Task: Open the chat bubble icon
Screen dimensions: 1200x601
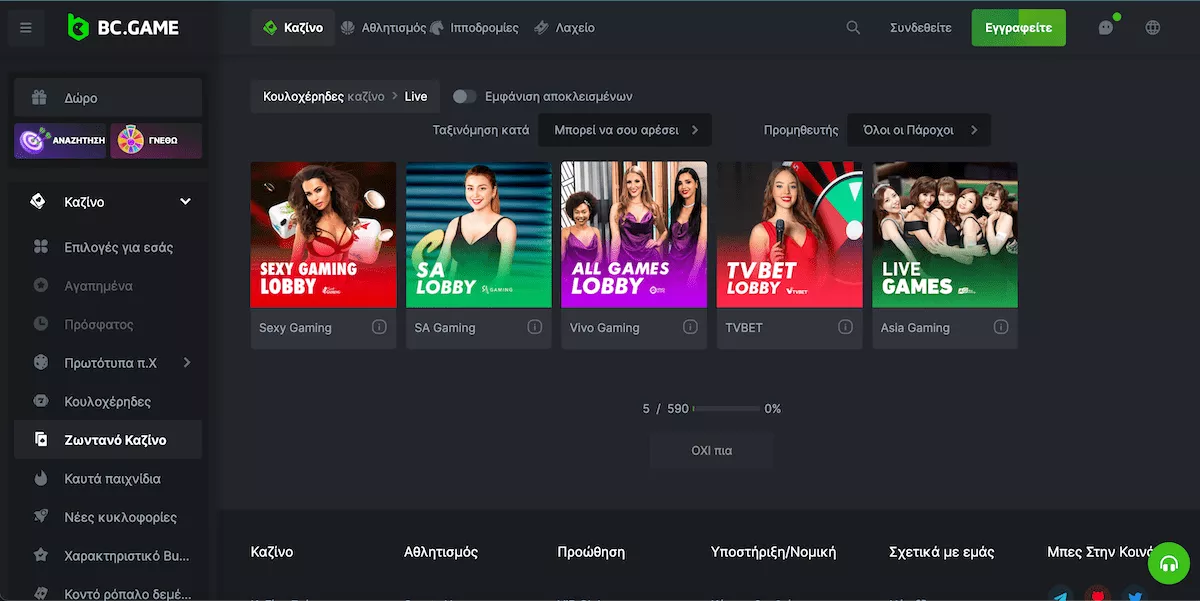Action: (1106, 28)
